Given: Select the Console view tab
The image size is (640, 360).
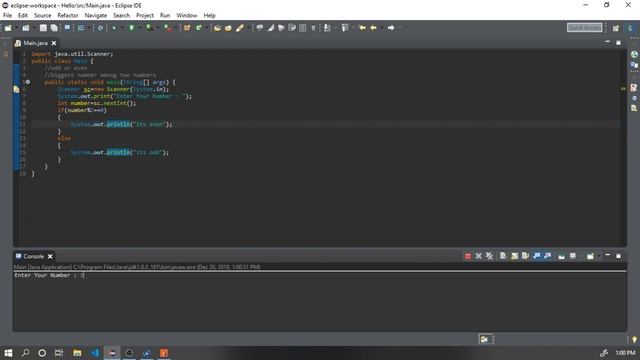Looking at the screenshot, I should (33, 256).
